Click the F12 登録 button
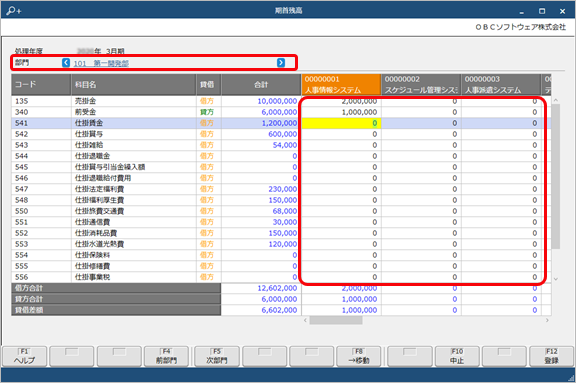The width and height of the screenshot is (576, 383). pos(551,356)
